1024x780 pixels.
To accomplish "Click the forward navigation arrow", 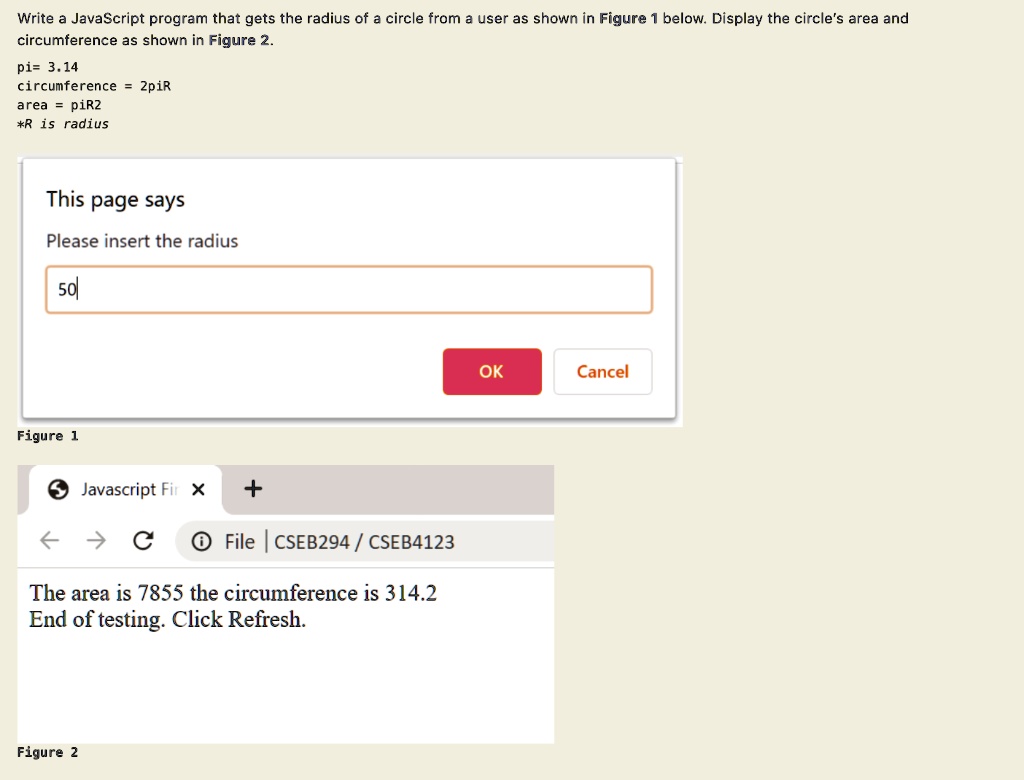I will (96, 540).
